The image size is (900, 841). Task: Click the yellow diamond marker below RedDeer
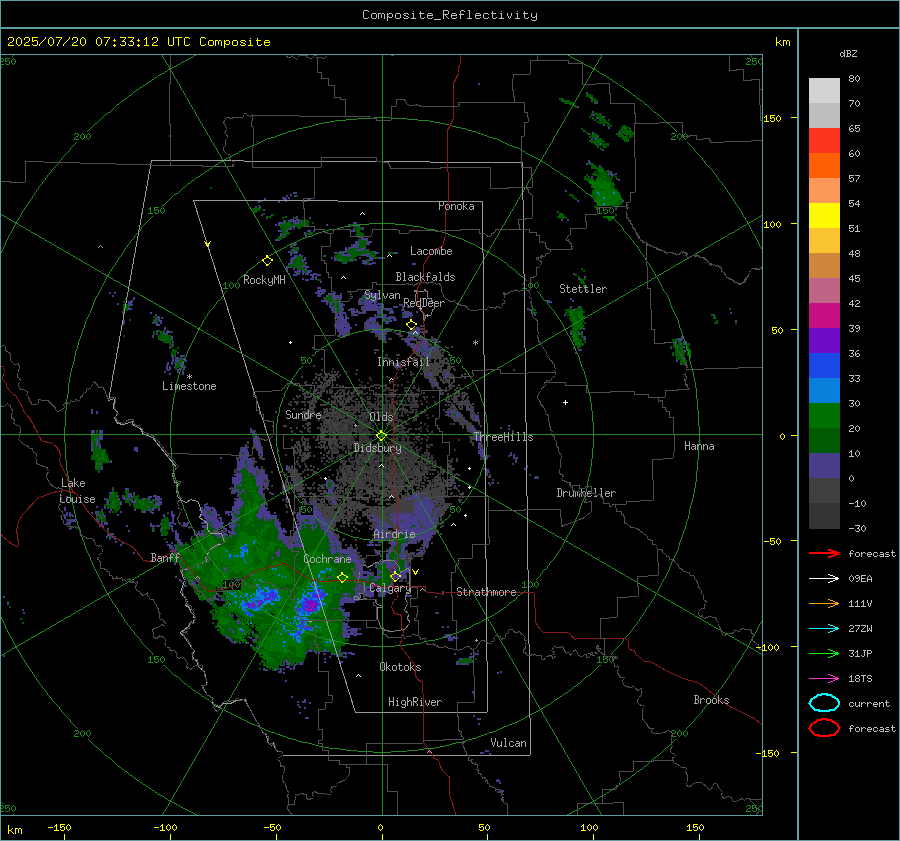[x=412, y=325]
